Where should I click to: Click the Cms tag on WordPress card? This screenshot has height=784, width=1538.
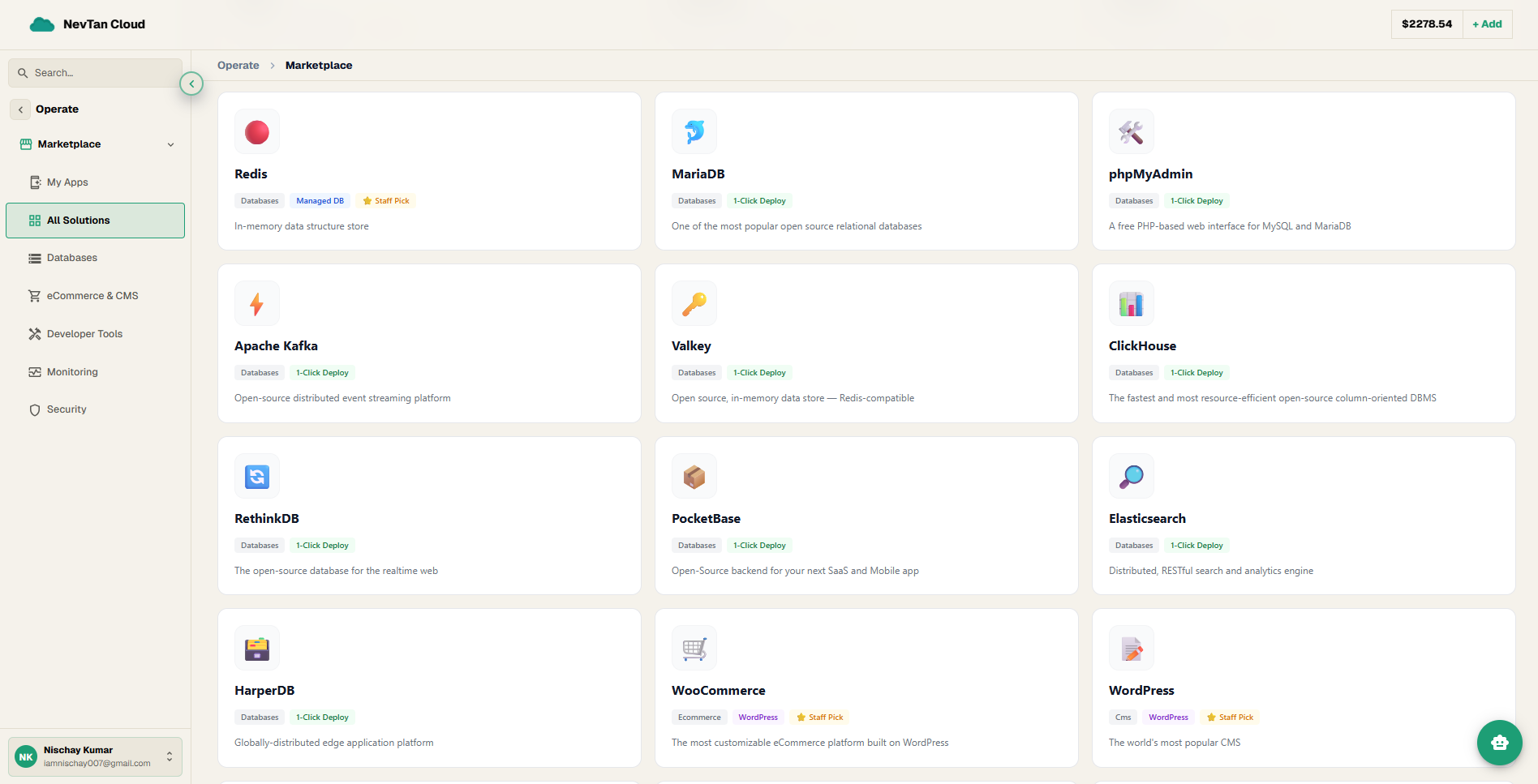1123,718
